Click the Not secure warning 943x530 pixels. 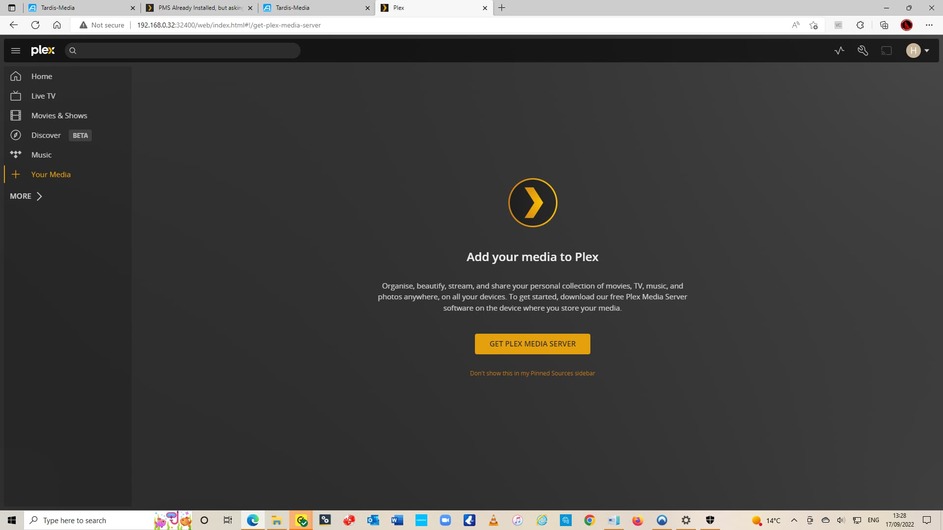point(102,25)
